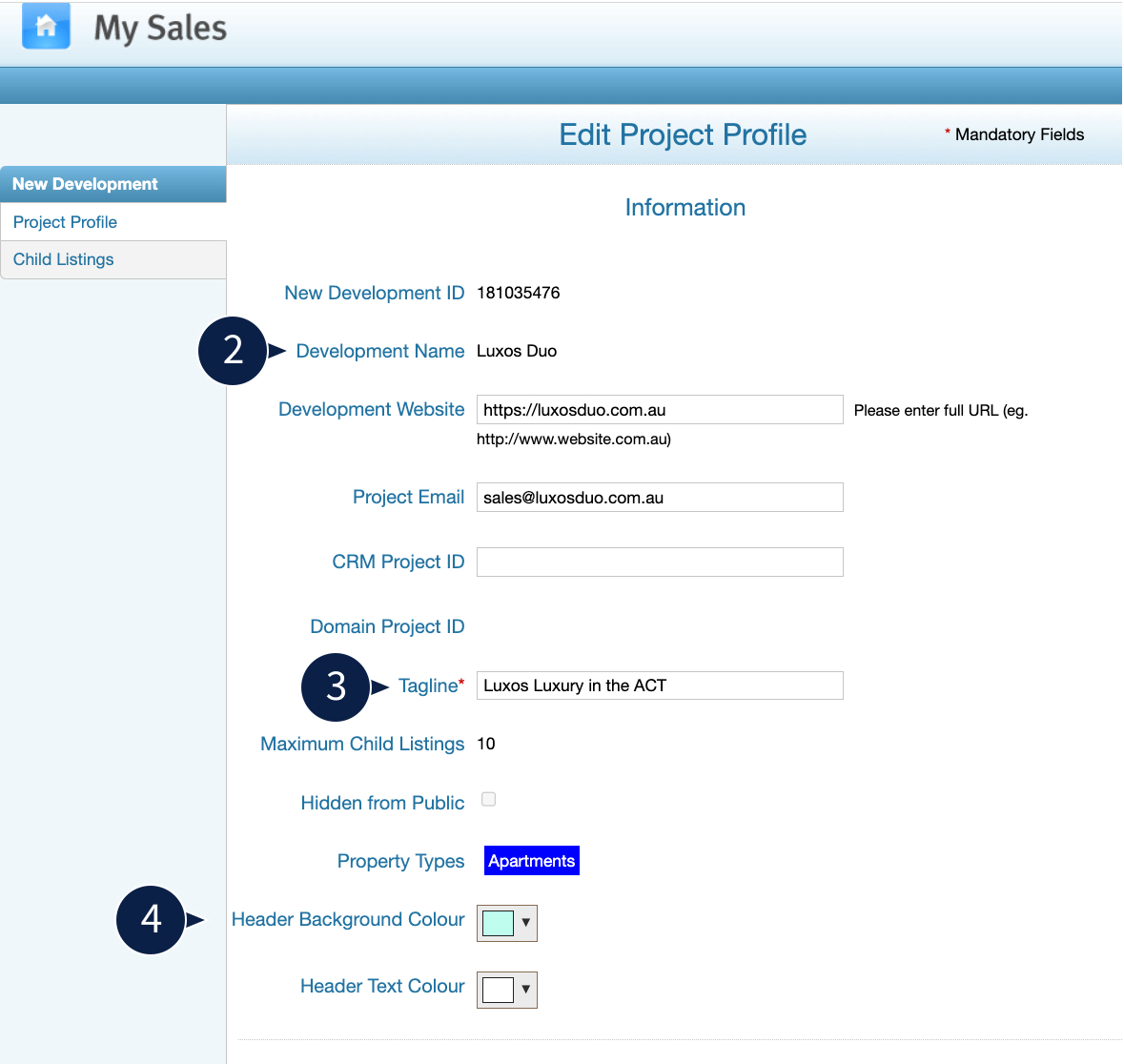Go to Child Listings in sidebar
The width and height of the screenshot is (1124, 1064).
click(x=113, y=259)
